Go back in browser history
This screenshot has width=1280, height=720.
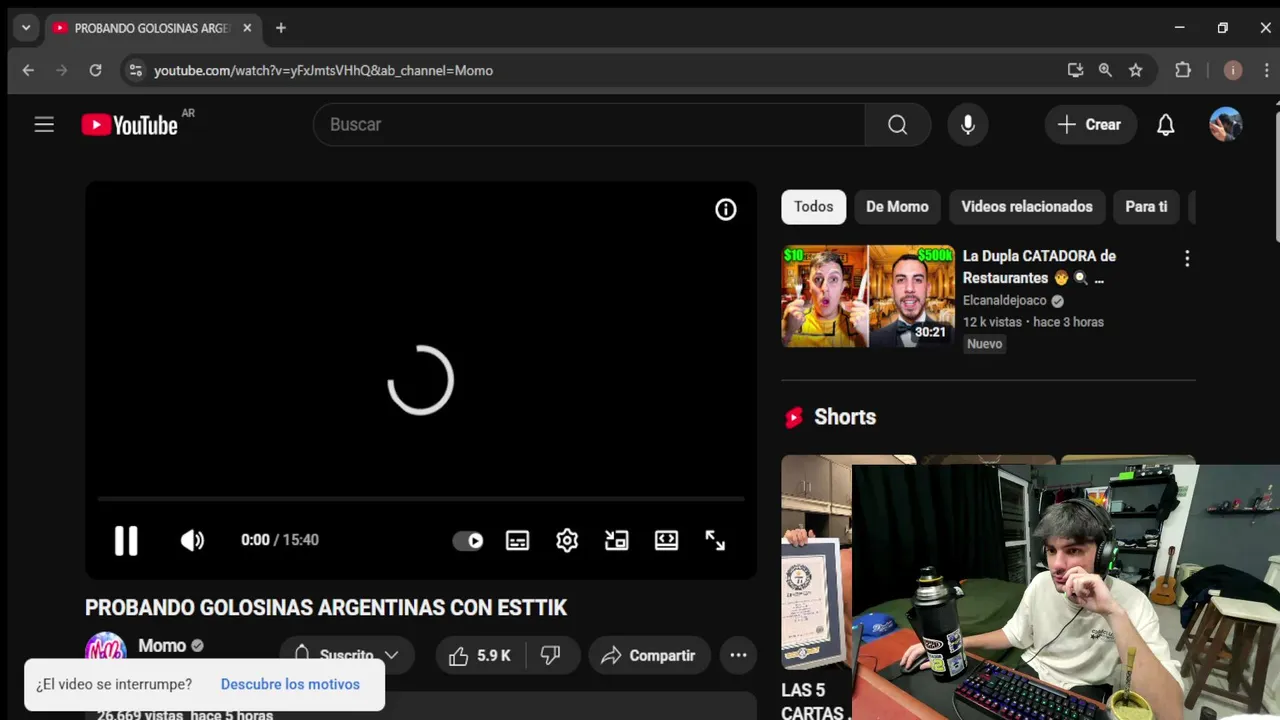coord(28,70)
